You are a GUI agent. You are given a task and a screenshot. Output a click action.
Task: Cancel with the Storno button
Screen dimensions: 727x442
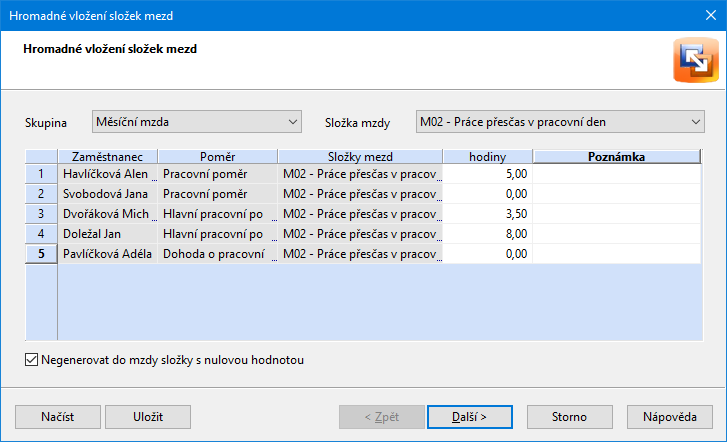[569, 417]
